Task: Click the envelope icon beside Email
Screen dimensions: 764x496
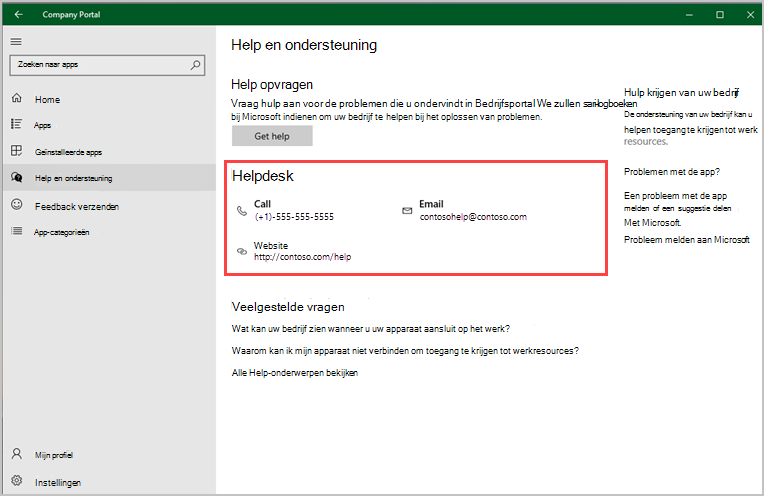Action: [x=407, y=211]
